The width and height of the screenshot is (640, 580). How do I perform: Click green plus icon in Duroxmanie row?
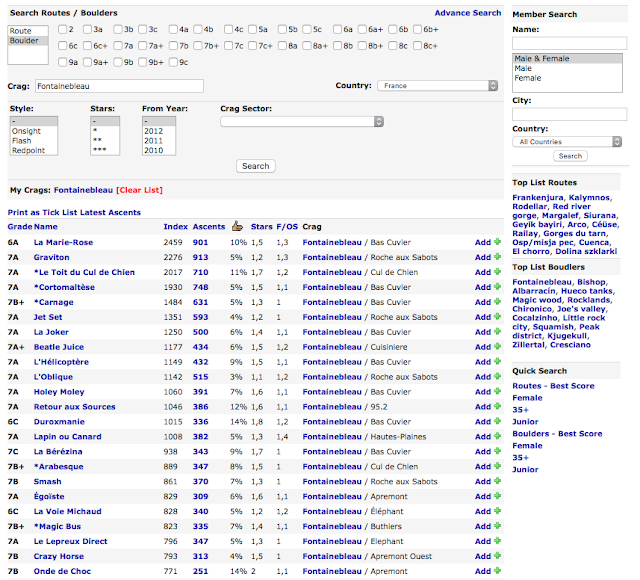[497, 421]
